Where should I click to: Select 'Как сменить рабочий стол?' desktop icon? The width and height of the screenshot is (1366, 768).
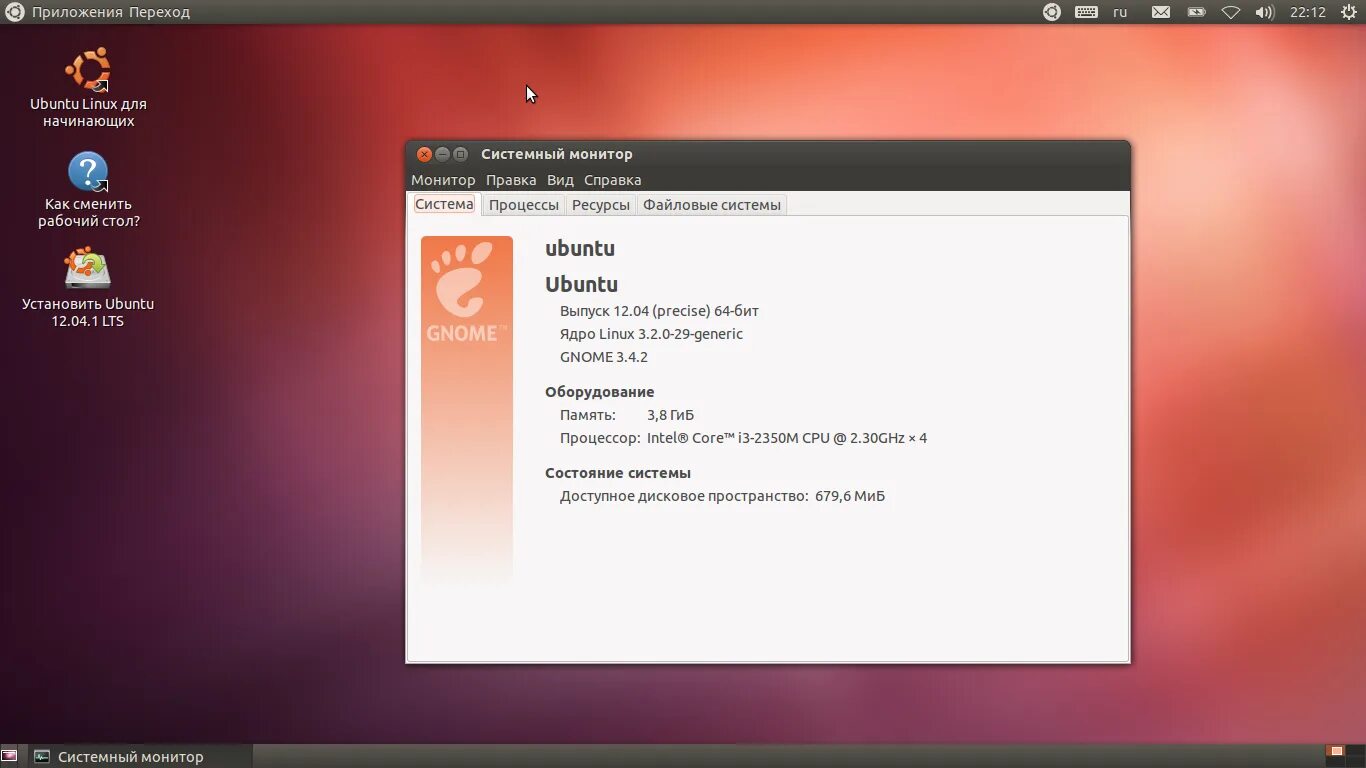[x=88, y=190]
